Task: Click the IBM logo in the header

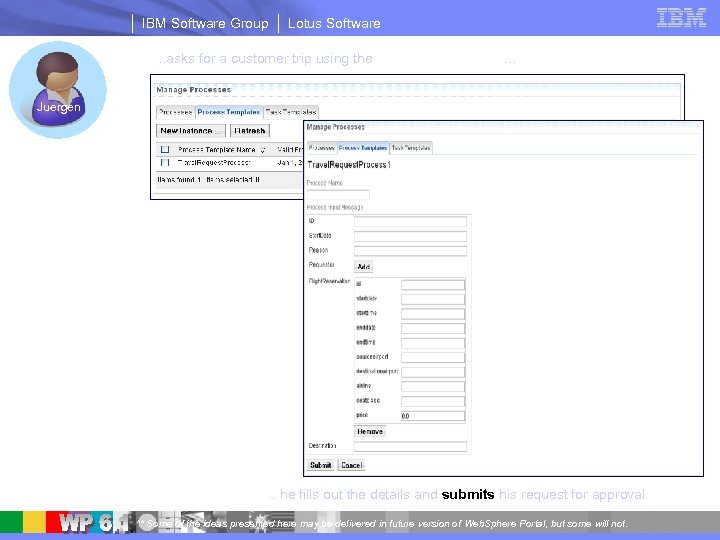Action: pos(681,18)
